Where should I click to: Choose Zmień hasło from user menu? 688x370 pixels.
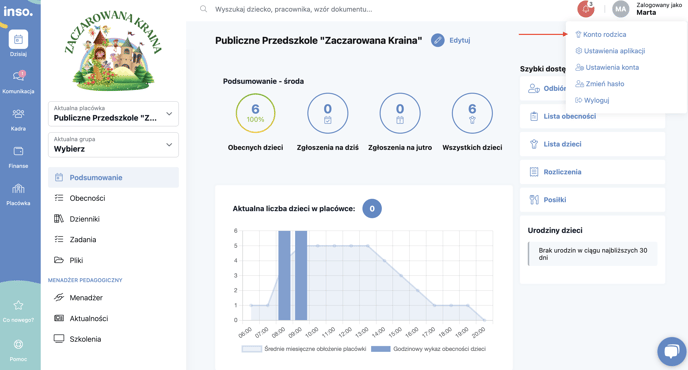click(x=600, y=84)
